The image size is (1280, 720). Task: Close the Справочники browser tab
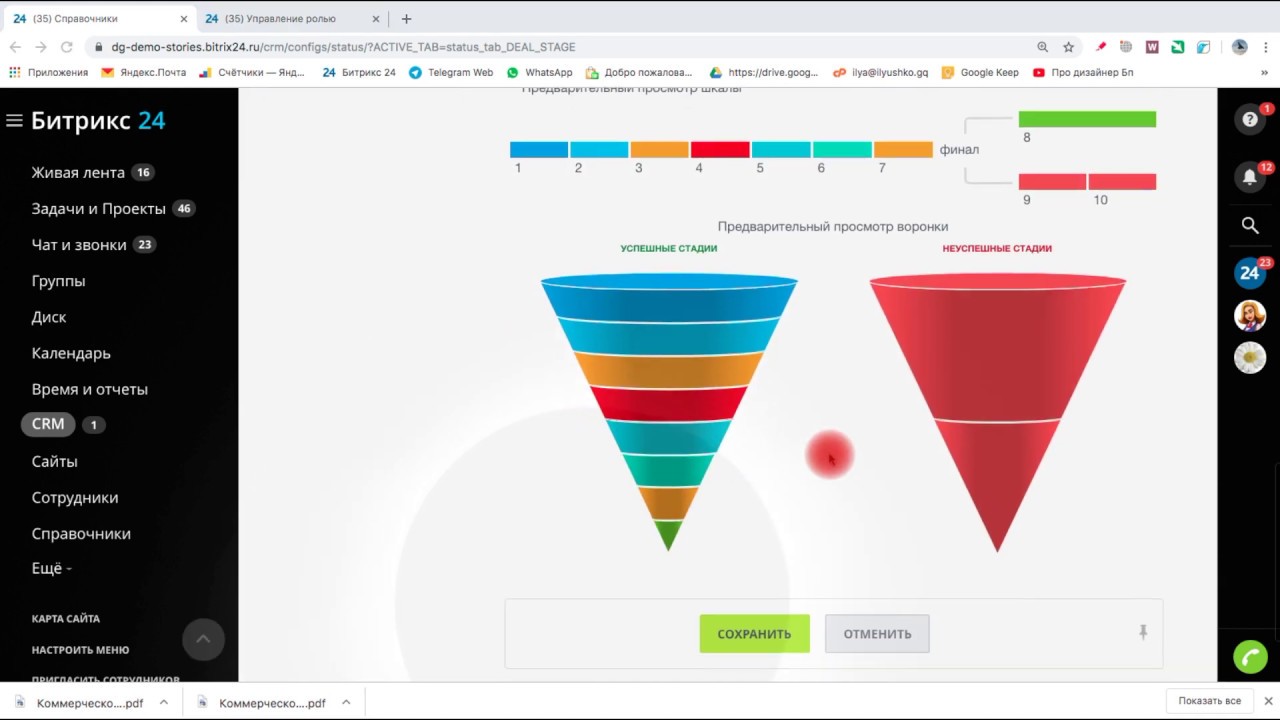(x=183, y=19)
